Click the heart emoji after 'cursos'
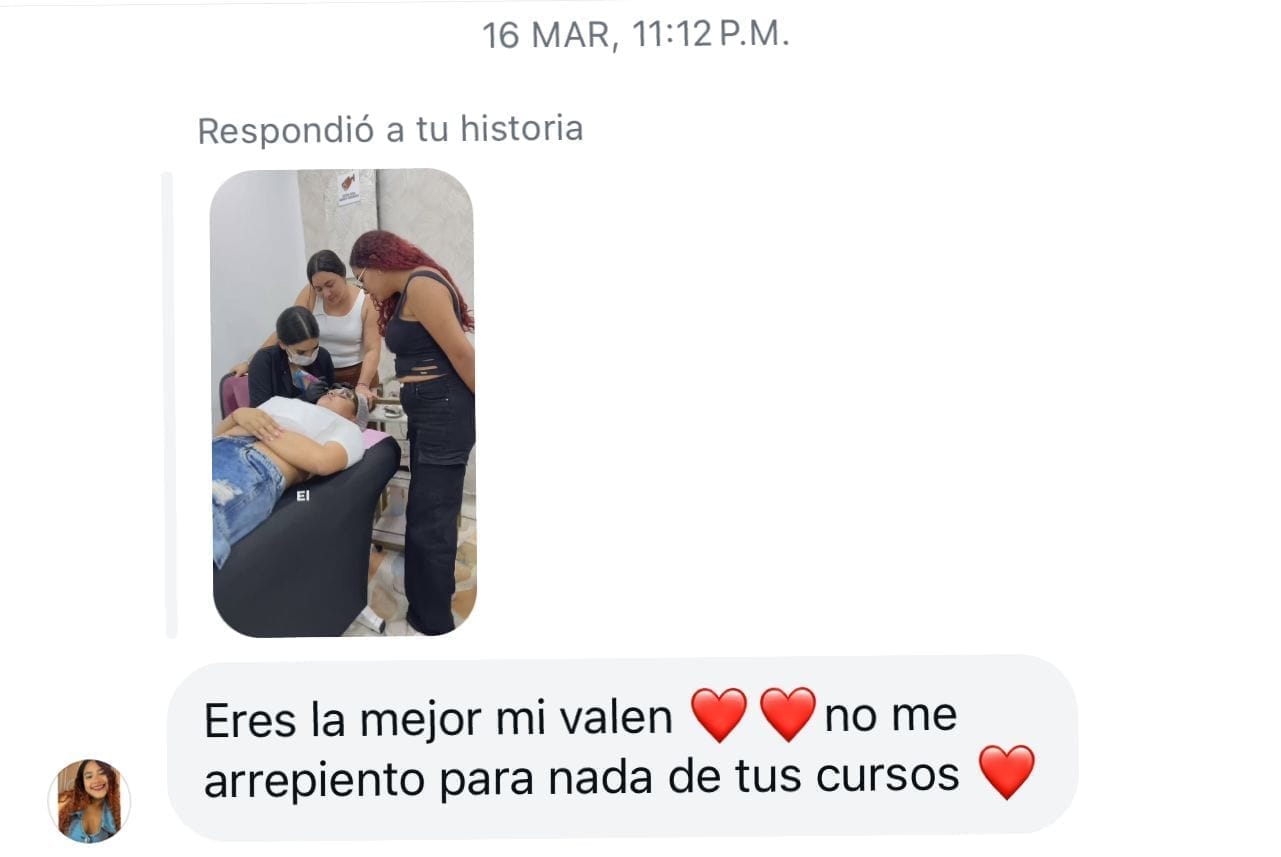This screenshot has width=1281, height=857. [1006, 773]
